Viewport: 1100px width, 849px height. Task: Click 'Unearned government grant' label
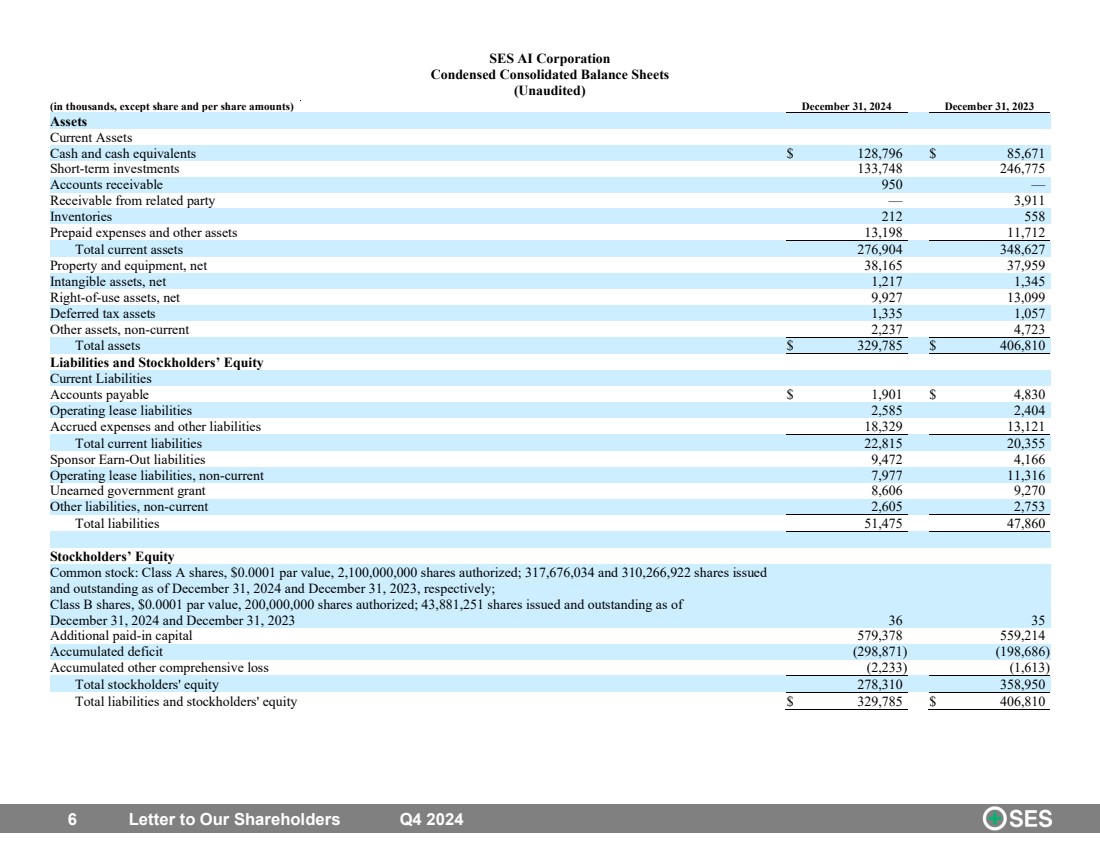[128, 491]
